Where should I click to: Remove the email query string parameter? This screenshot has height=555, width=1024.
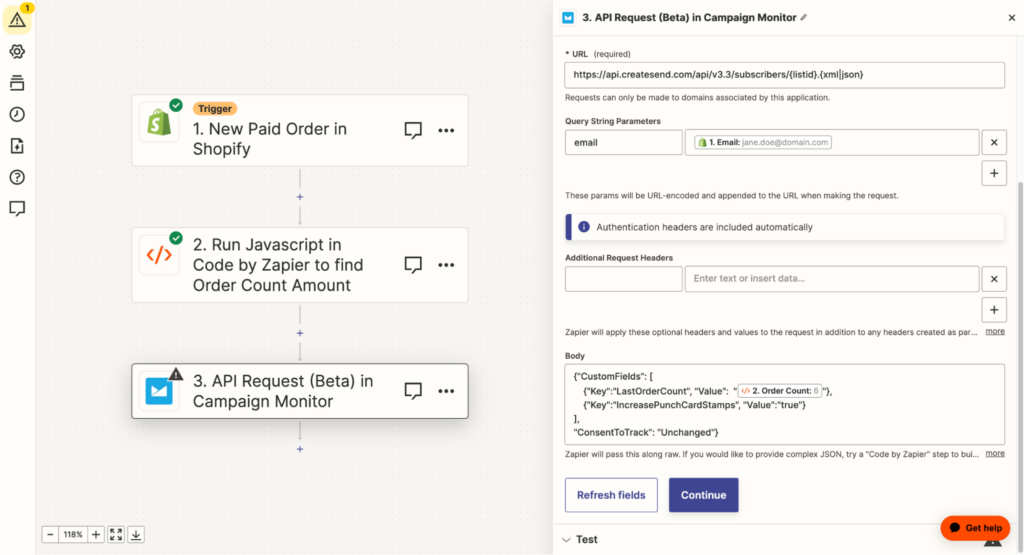(x=994, y=142)
